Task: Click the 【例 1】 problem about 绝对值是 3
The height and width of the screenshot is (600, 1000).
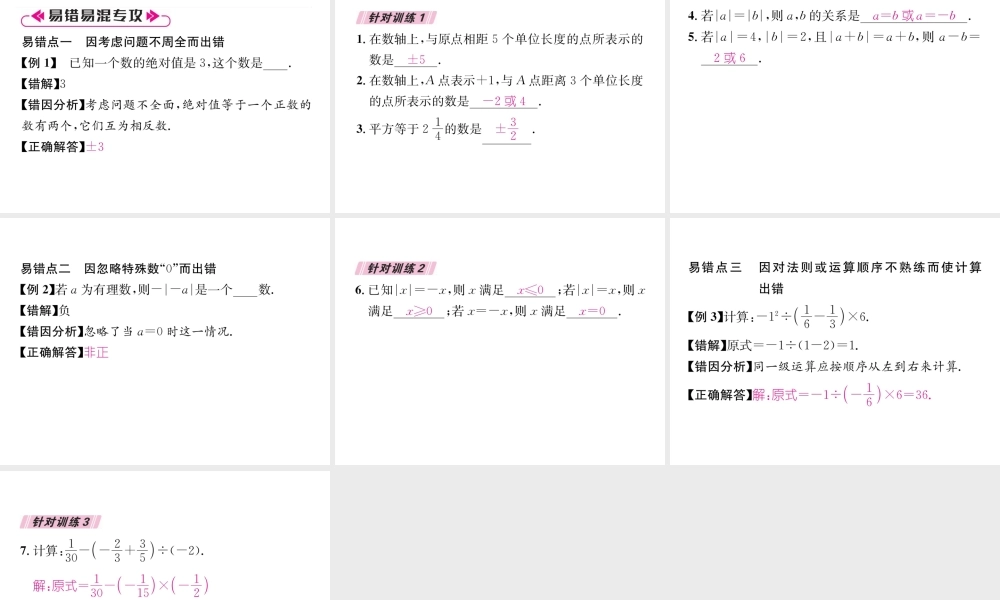Action: click(x=156, y=63)
